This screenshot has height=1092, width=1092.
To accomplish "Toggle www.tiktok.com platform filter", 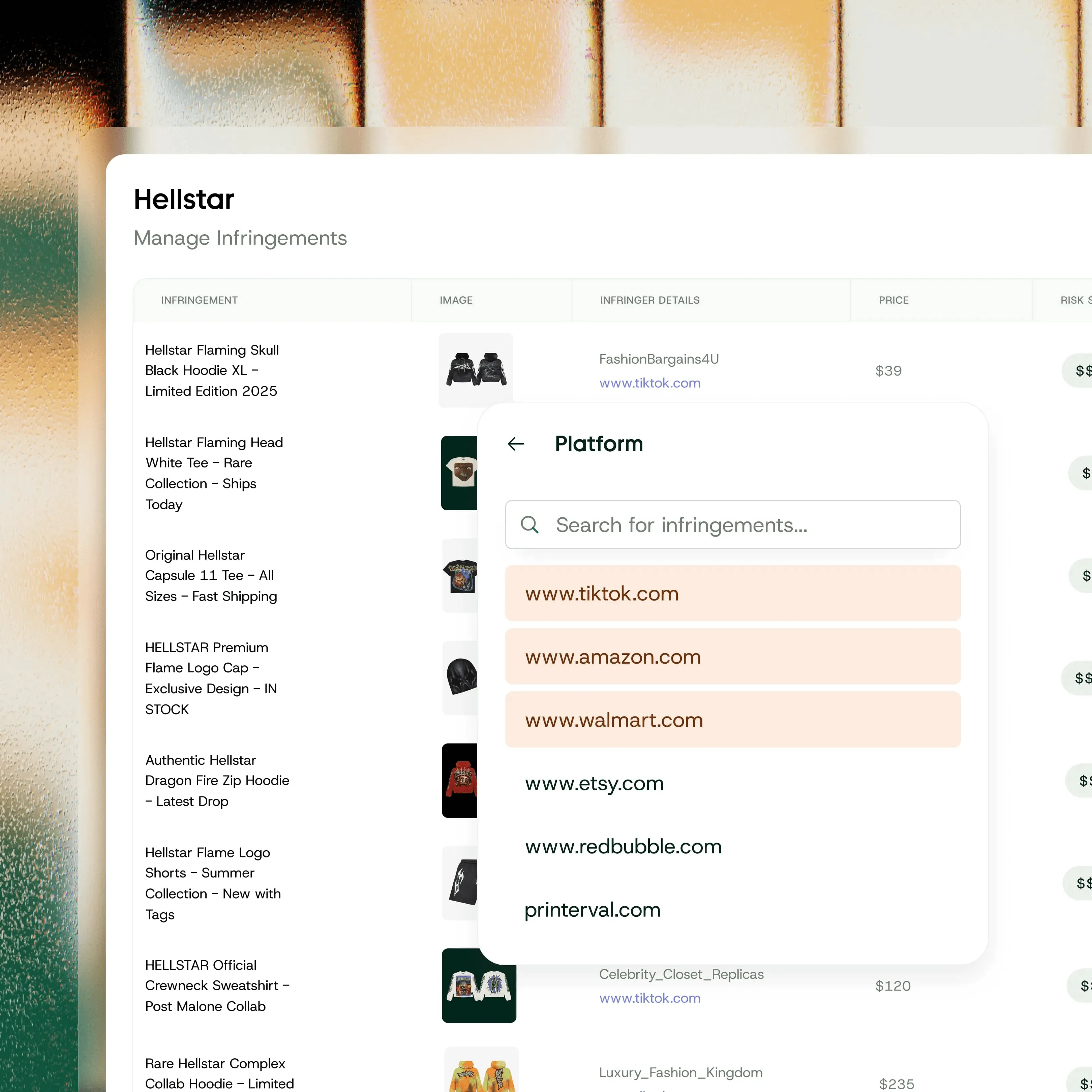I will coord(732,594).
